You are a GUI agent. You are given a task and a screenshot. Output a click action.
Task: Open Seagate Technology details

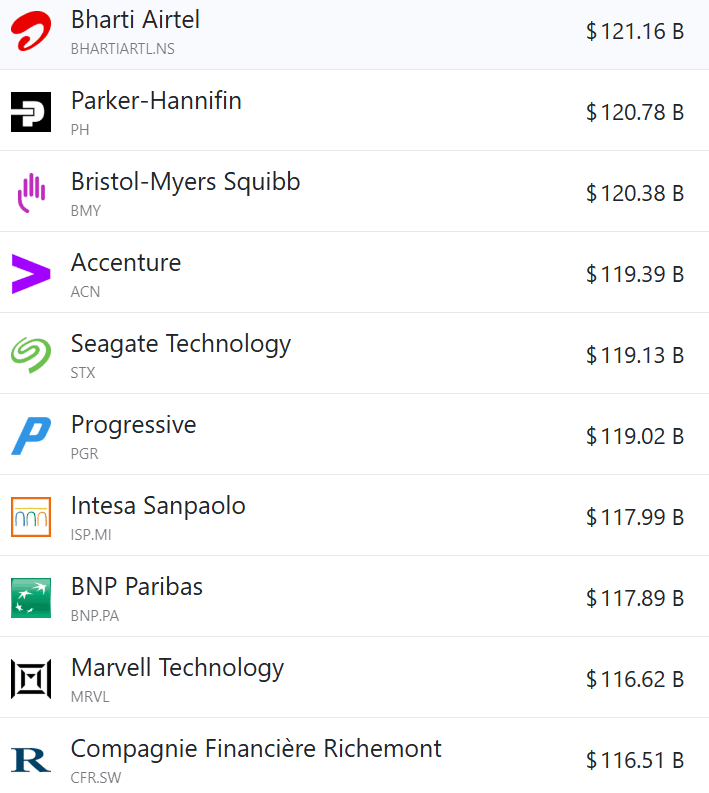pyautogui.click(x=180, y=343)
